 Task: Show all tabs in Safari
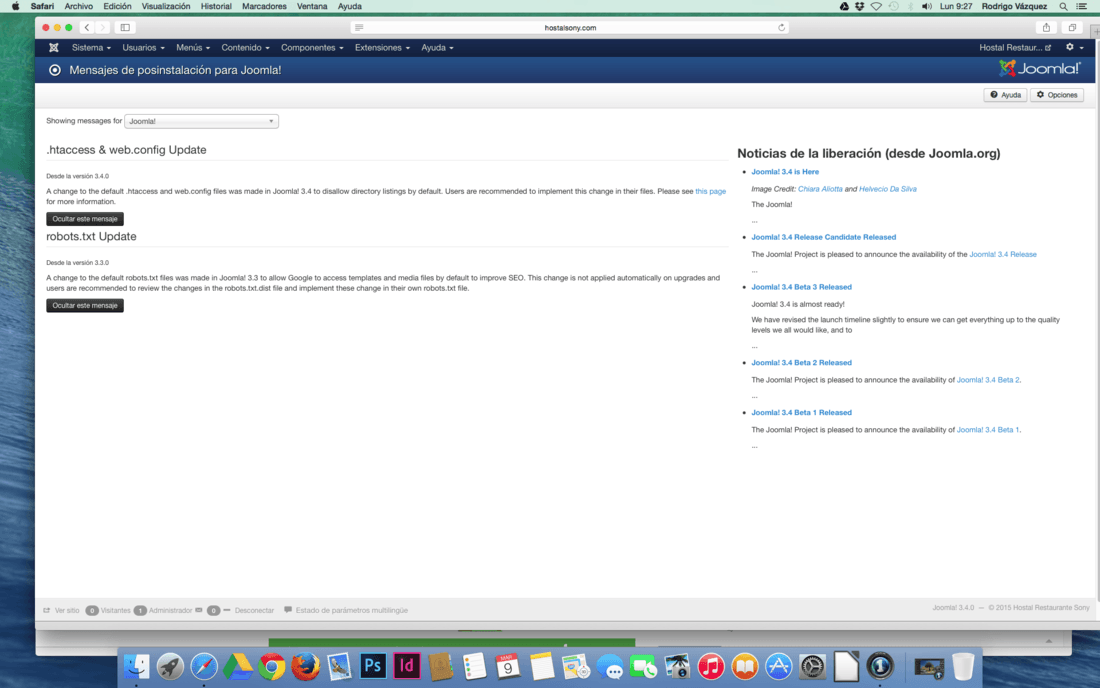1072,27
